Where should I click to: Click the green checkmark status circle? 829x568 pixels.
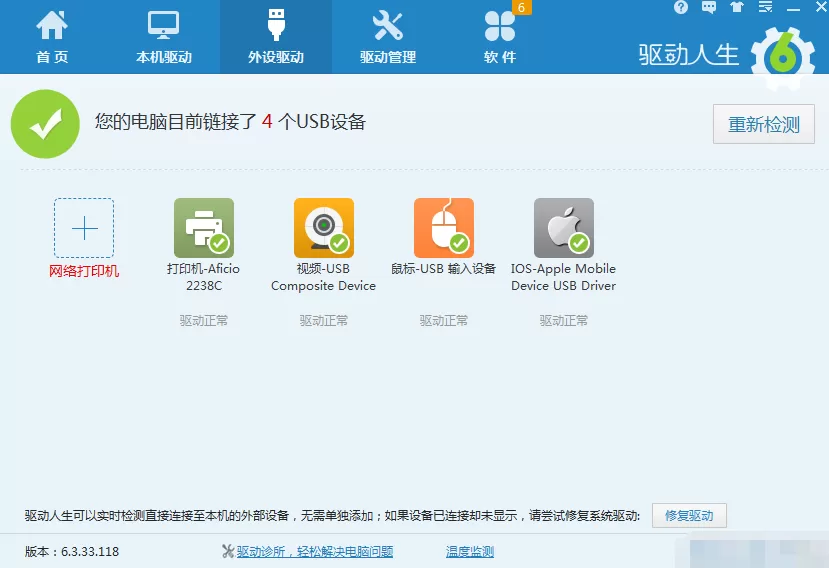coord(45,124)
